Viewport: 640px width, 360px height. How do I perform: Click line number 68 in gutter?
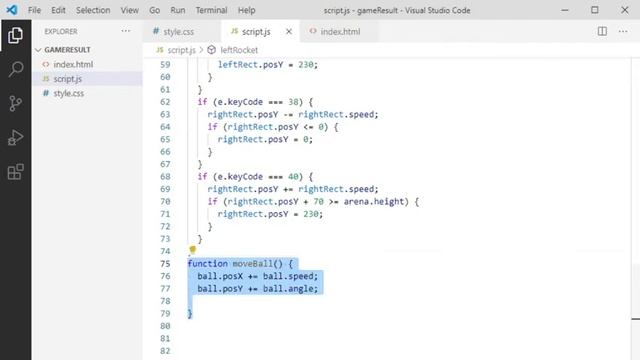click(x=165, y=177)
